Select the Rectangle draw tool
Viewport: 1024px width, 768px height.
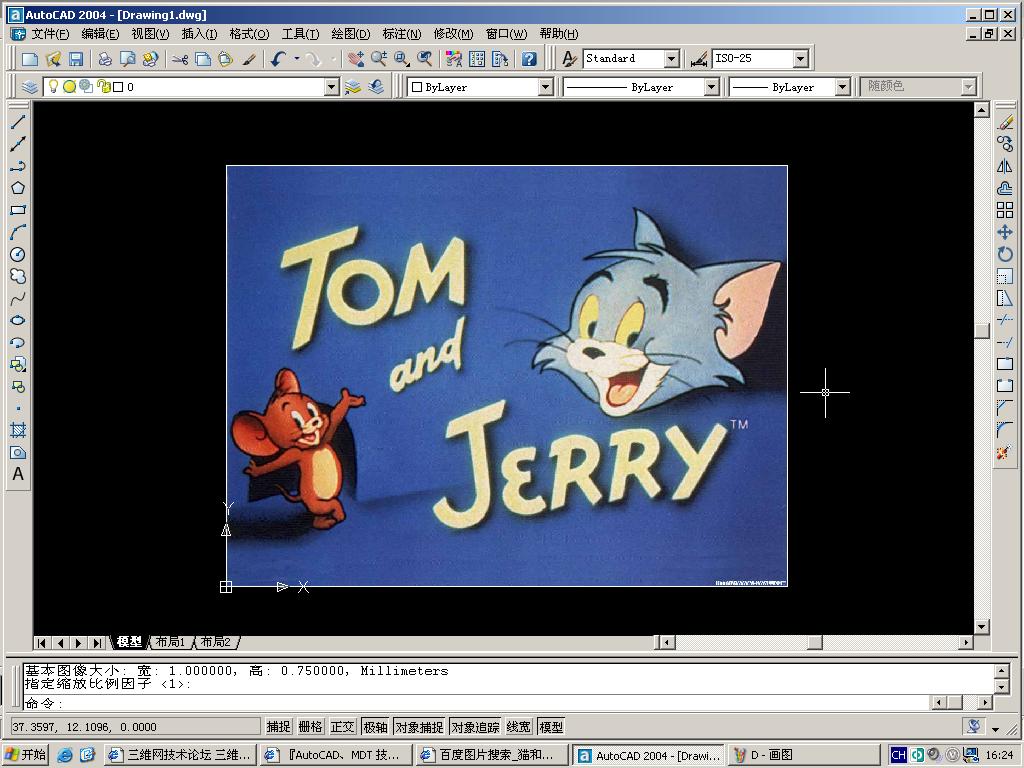[18, 210]
